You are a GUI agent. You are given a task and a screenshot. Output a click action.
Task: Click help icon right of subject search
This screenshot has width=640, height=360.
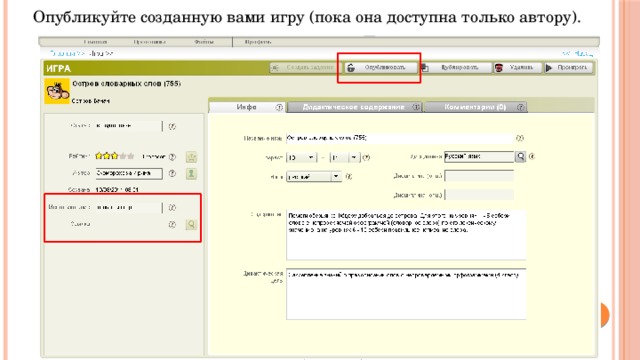(x=531, y=156)
